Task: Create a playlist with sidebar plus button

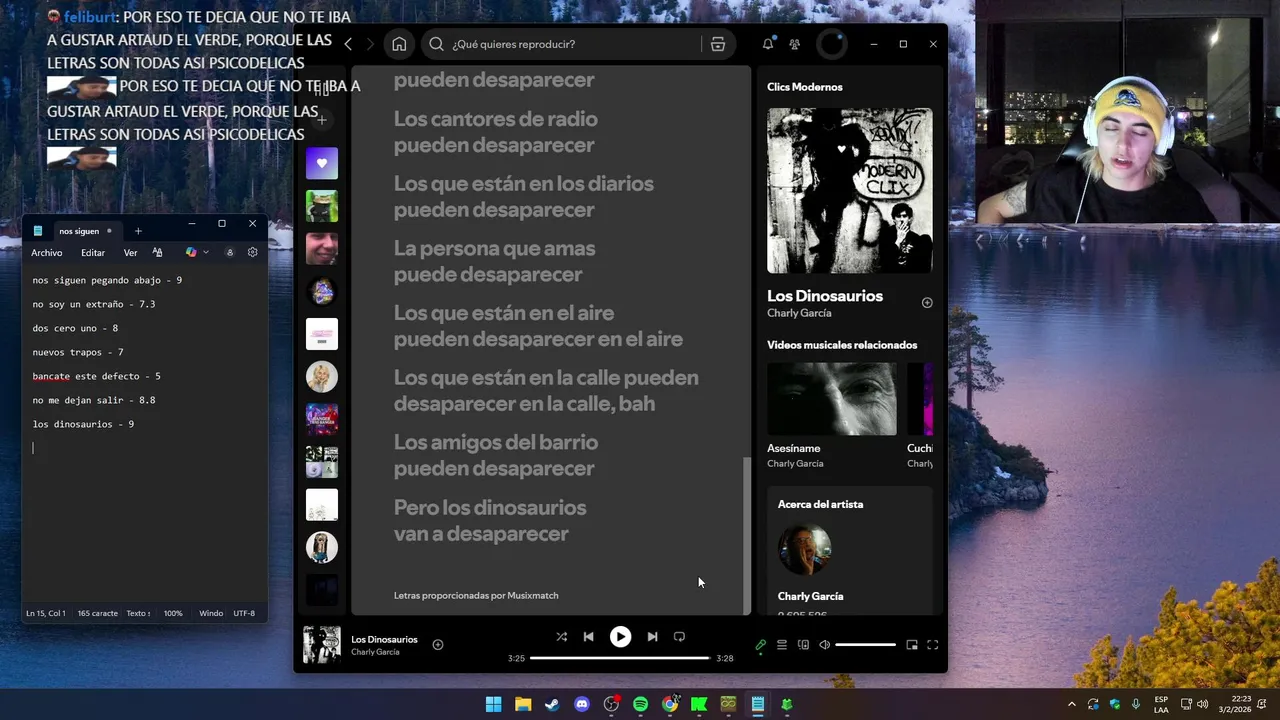Action: click(x=322, y=120)
